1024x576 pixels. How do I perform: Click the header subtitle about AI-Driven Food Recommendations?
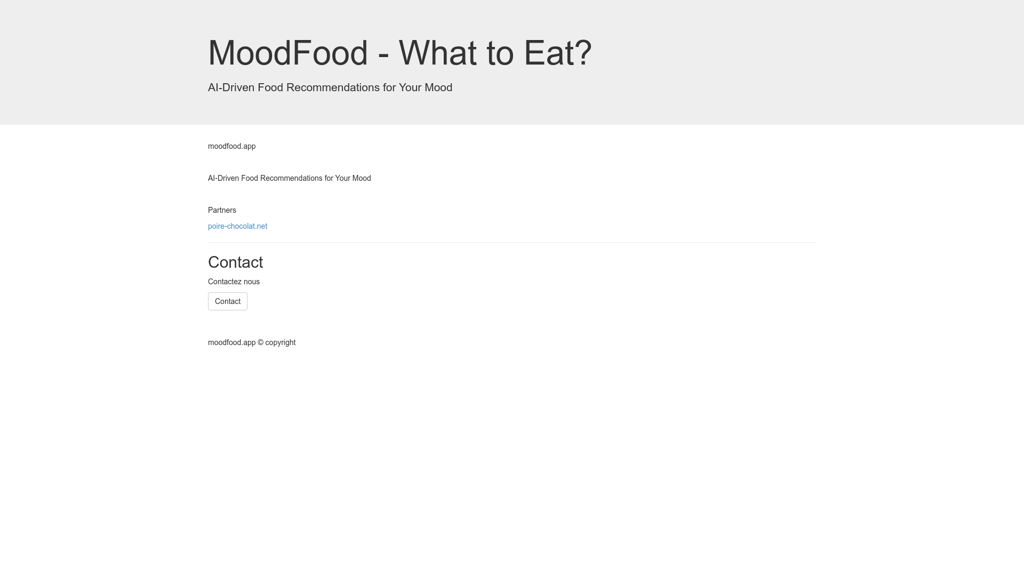(330, 88)
